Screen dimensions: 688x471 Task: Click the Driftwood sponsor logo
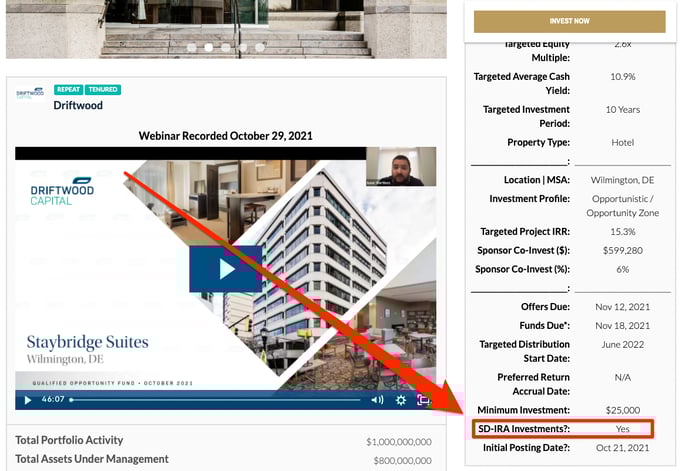click(30, 93)
